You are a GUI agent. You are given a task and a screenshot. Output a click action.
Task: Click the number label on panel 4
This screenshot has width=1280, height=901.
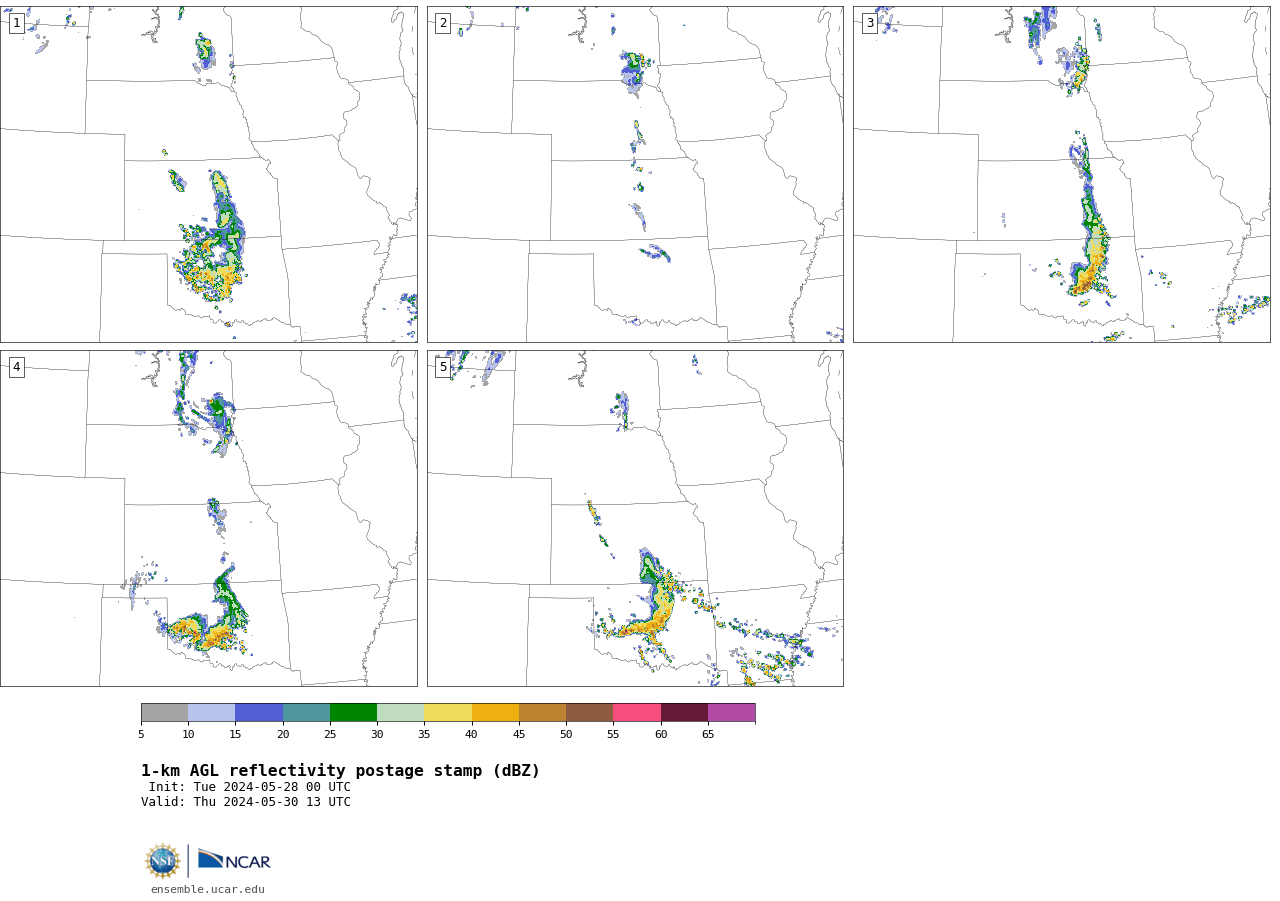click(x=17, y=367)
